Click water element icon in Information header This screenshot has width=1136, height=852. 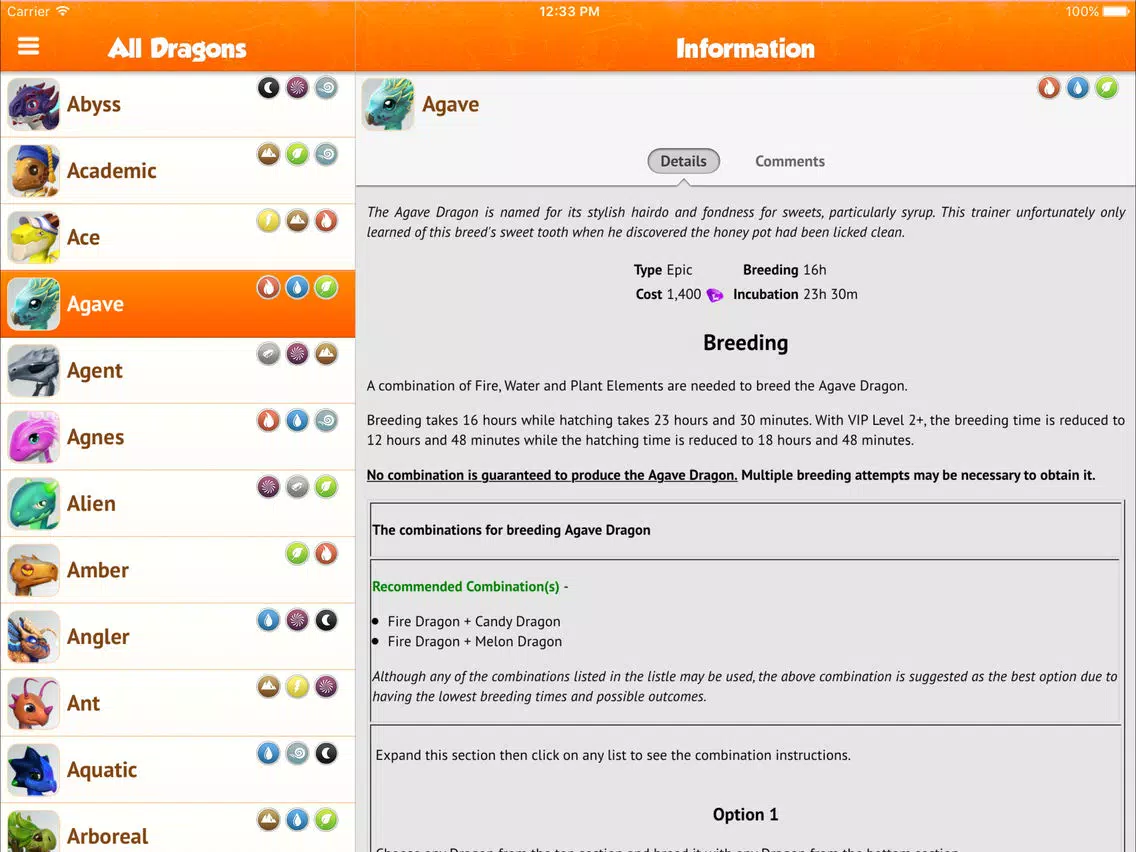(x=1077, y=88)
